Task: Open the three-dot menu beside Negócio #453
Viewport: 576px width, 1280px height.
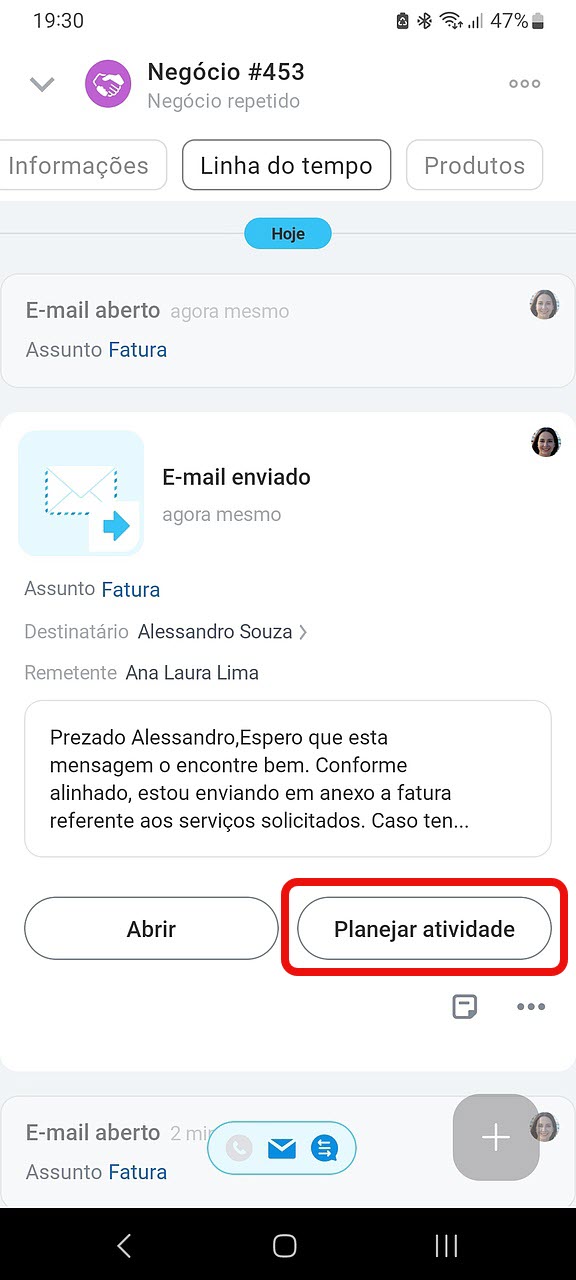Action: pos(525,84)
